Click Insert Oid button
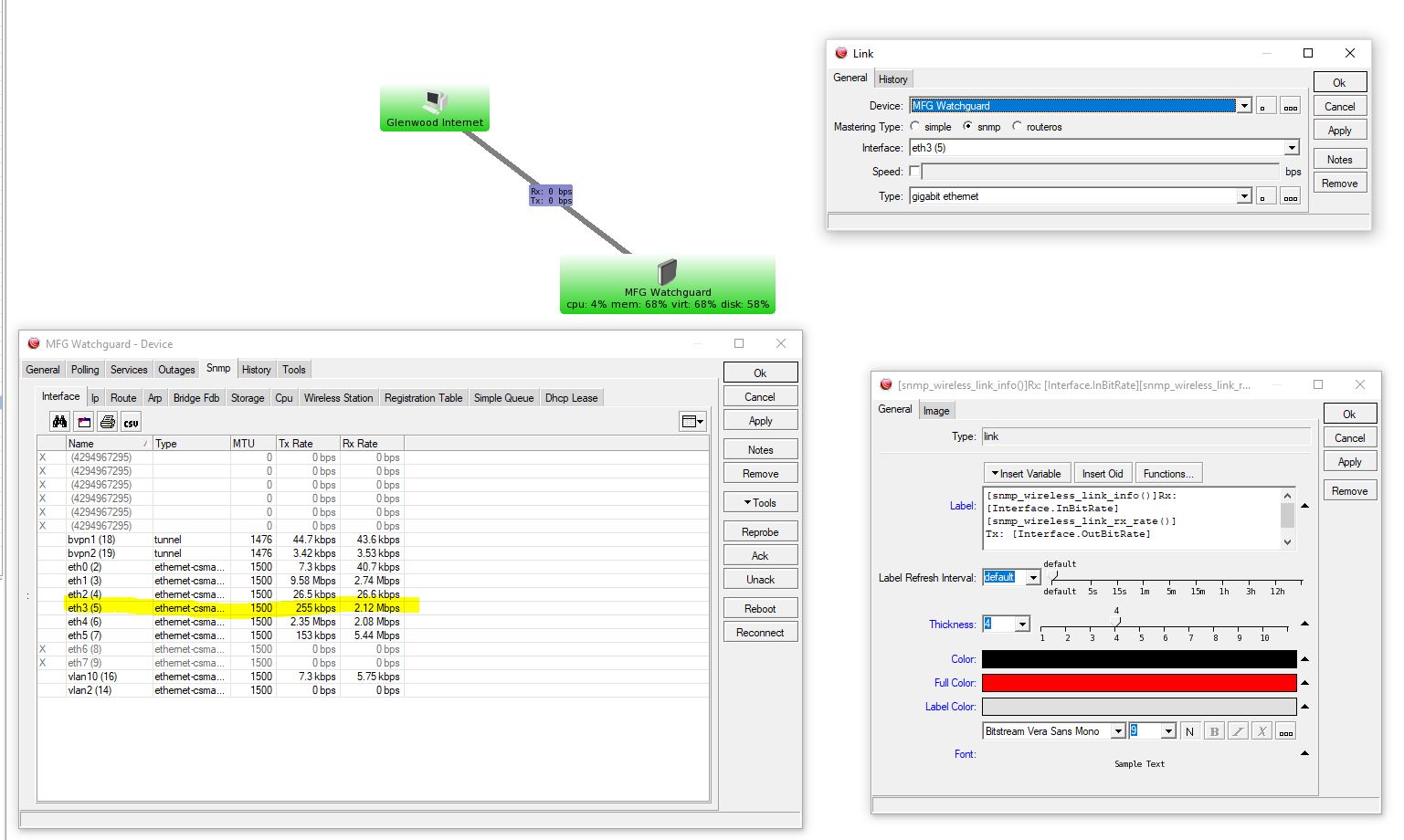The image size is (1404, 840). point(1103,474)
